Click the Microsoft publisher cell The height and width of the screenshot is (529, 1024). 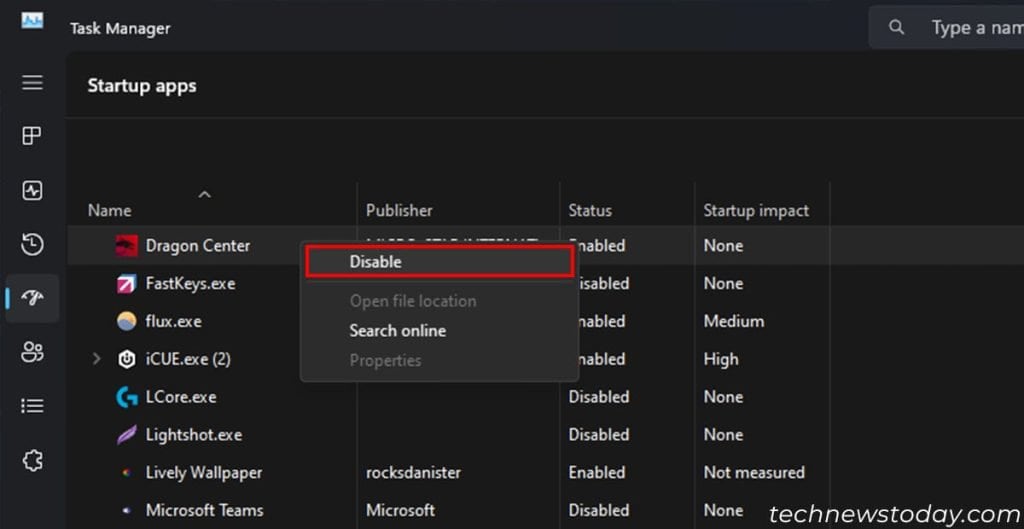(x=400, y=510)
